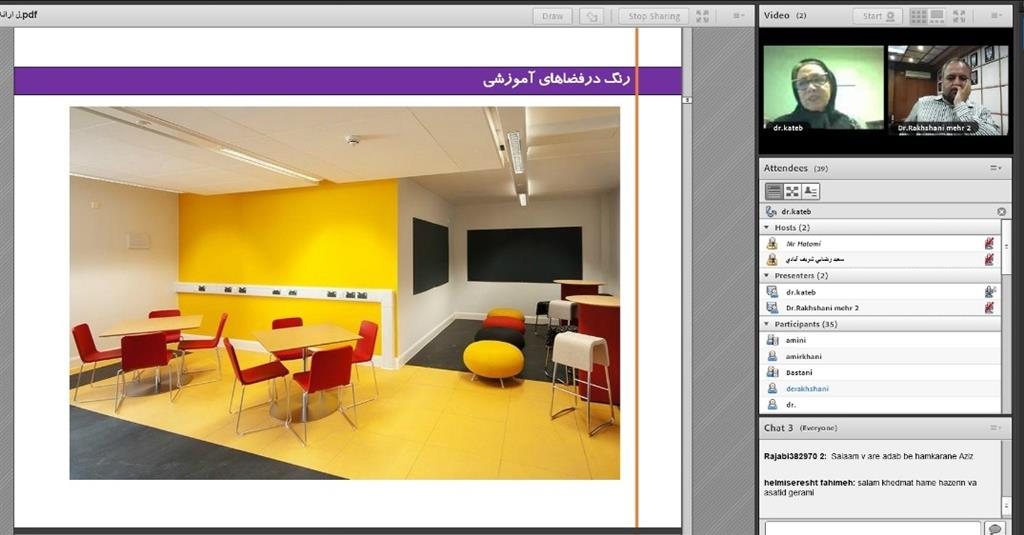Select participant derakhshani
Viewport: 1024px width, 535px height.
[880, 389]
